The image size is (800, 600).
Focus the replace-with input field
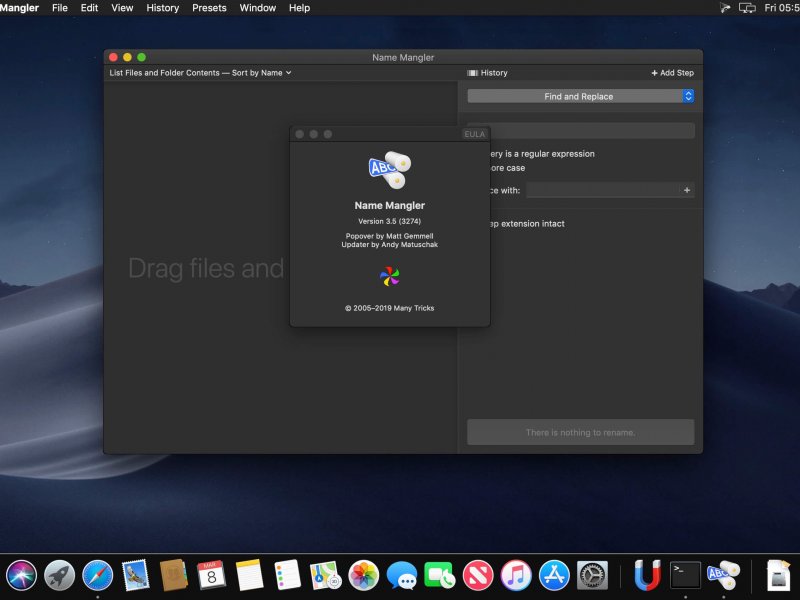point(603,190)
